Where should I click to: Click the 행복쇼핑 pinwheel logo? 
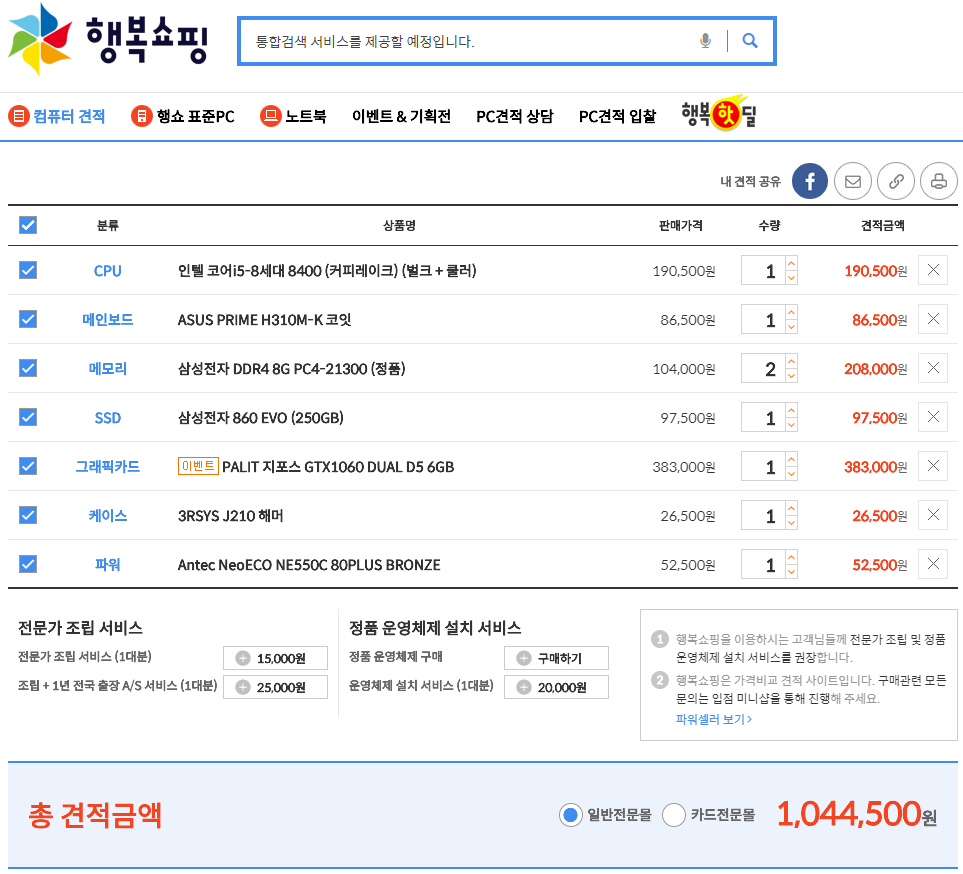pos(40,39)
